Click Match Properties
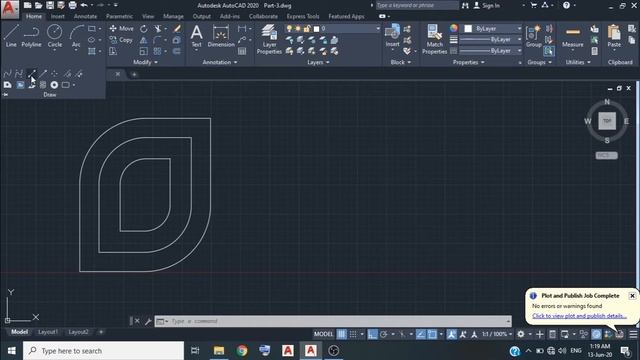 [x=434, y=39]
